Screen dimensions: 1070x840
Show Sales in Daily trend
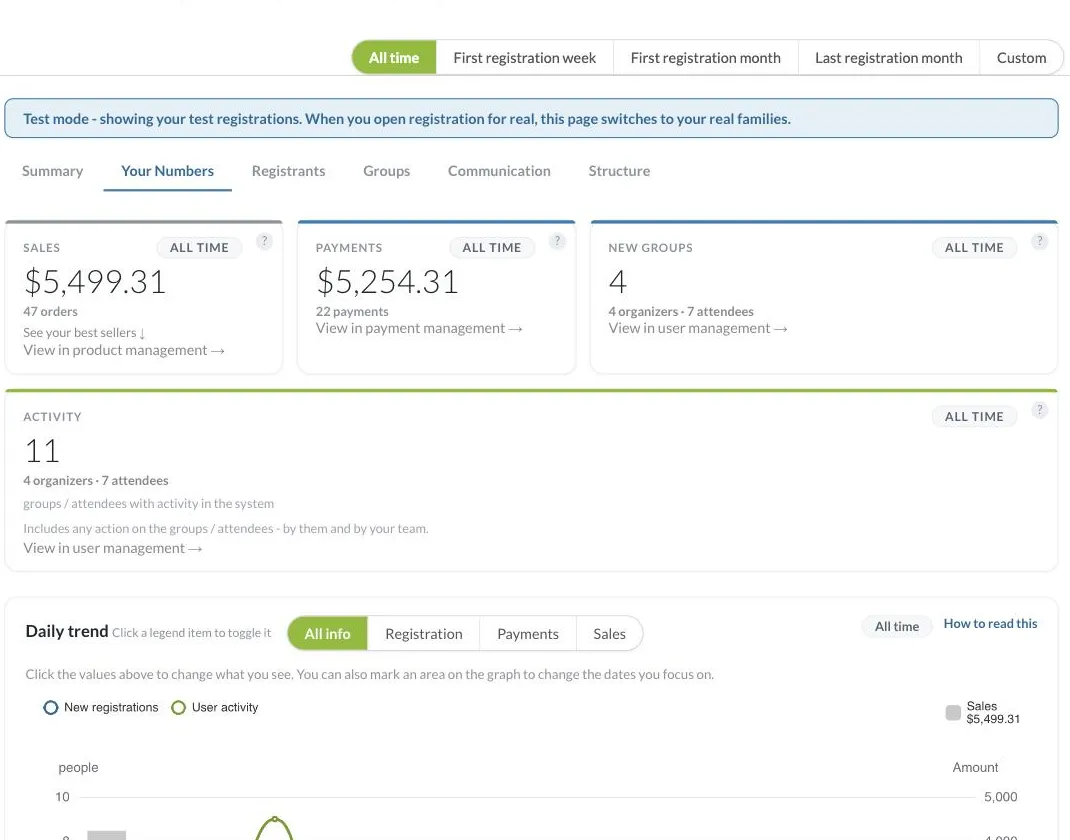[609, 634]
